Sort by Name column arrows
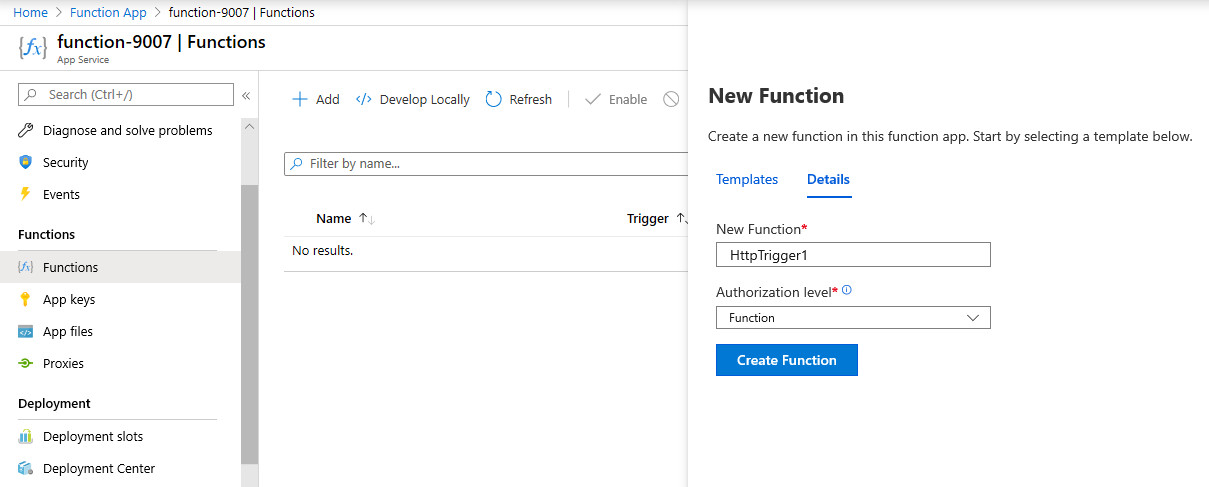1209x487 pixels. (366, 218)
